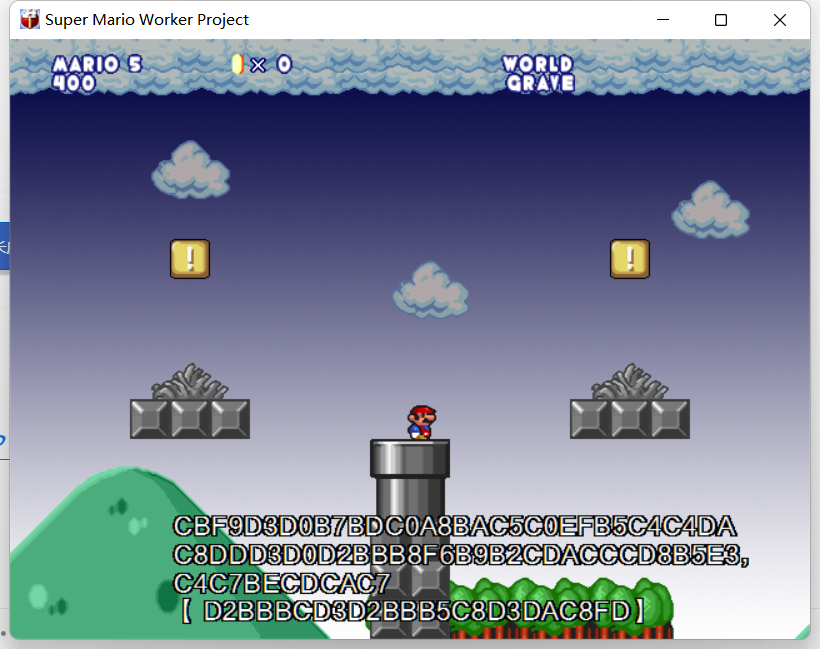This screenshot has width=820, height=649.
Task: Hit the left yellow exclamation block
Action: 190,259
